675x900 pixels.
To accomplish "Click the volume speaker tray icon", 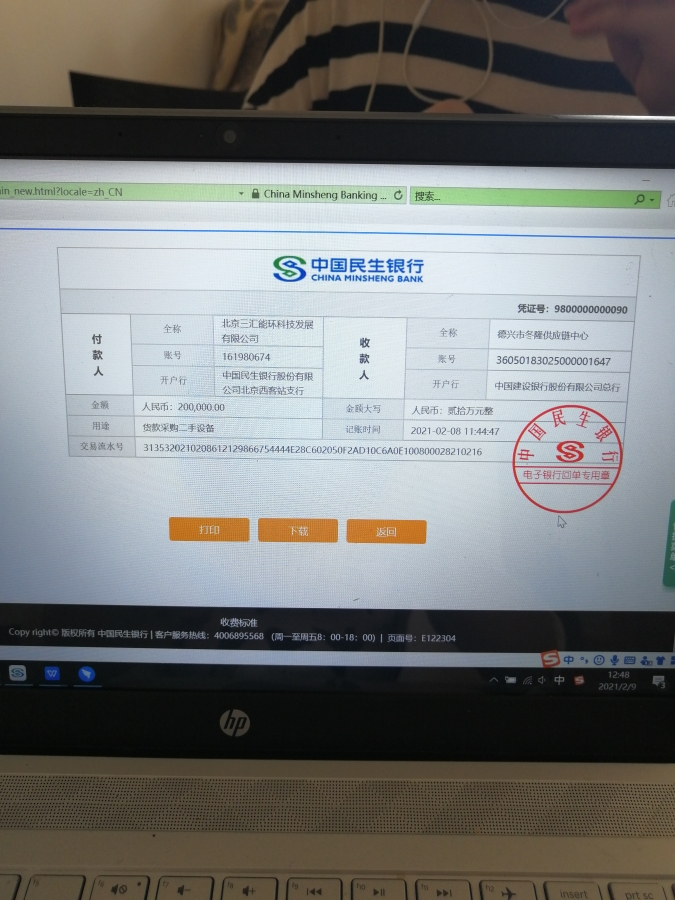I will click(542, 681).
